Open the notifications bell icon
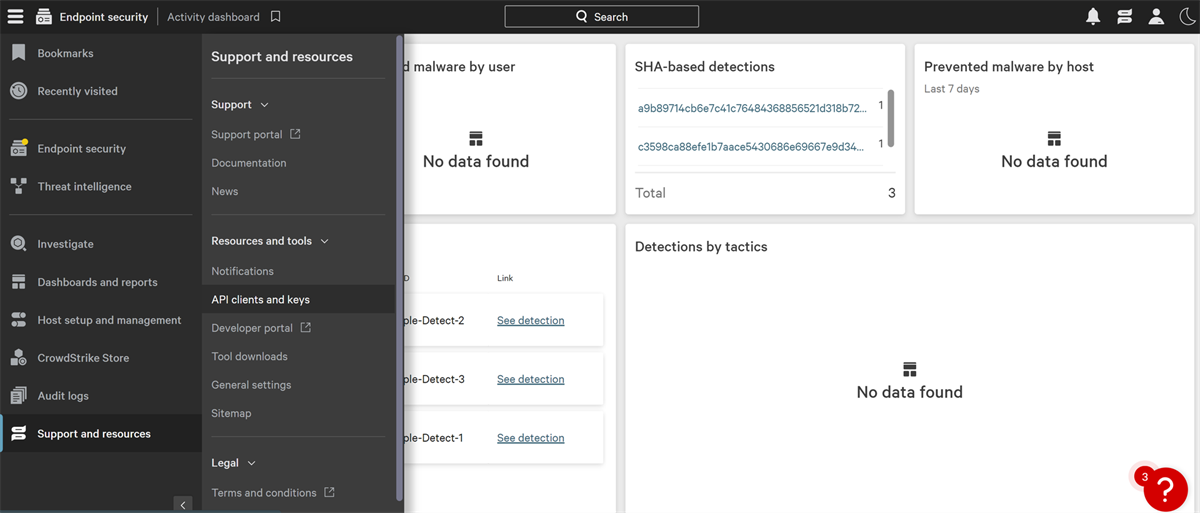Viewport: 1200px width, 513px height. click(x=1093, y=17)
